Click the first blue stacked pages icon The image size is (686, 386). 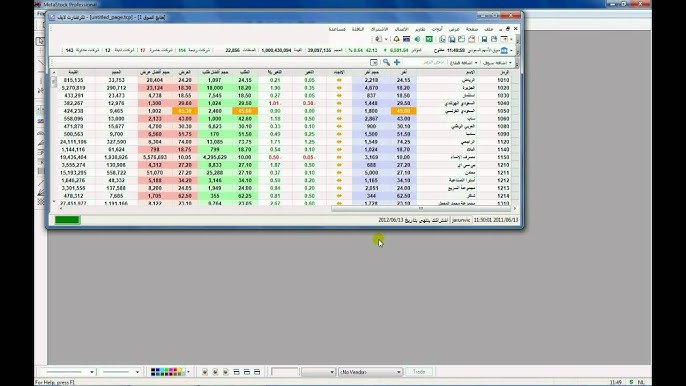(442, 39)
